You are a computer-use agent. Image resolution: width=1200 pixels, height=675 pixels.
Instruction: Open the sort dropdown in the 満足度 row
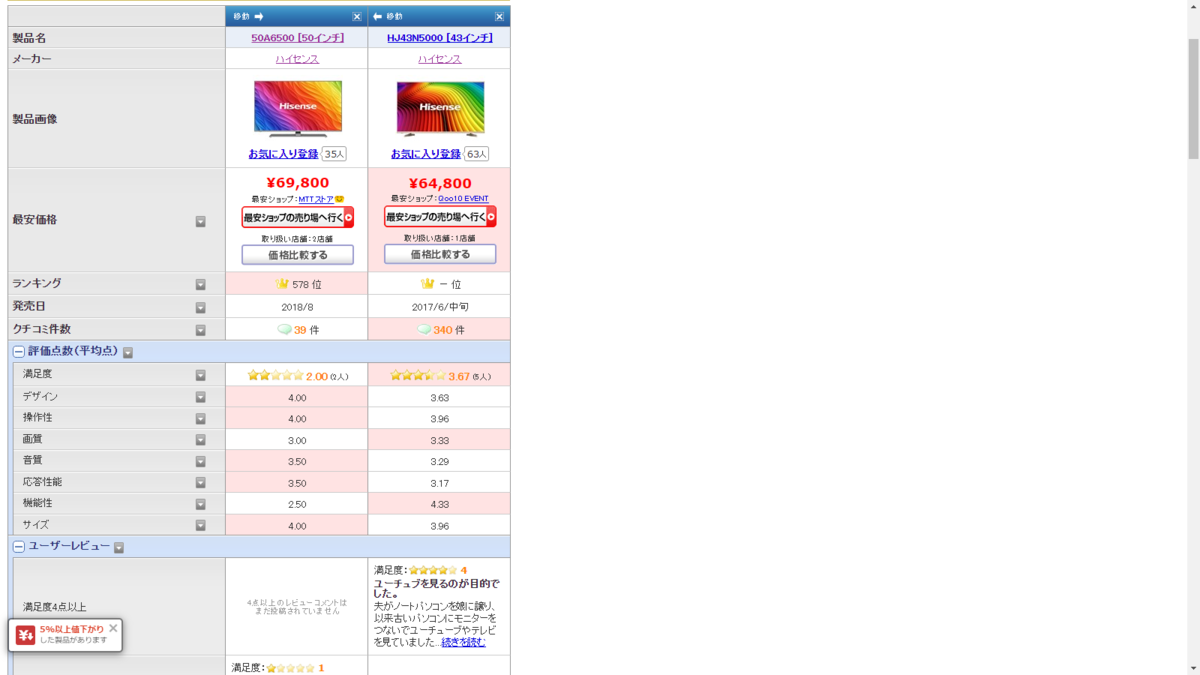[200, 375]
